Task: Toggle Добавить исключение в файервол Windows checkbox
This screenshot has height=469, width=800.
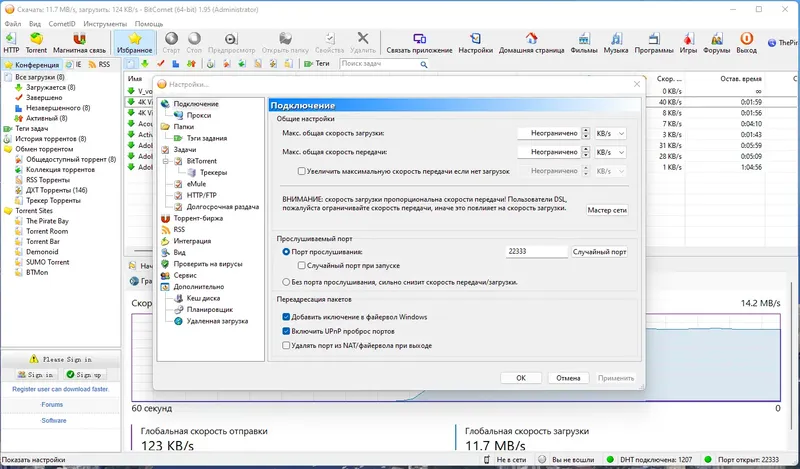Action: 286,317
